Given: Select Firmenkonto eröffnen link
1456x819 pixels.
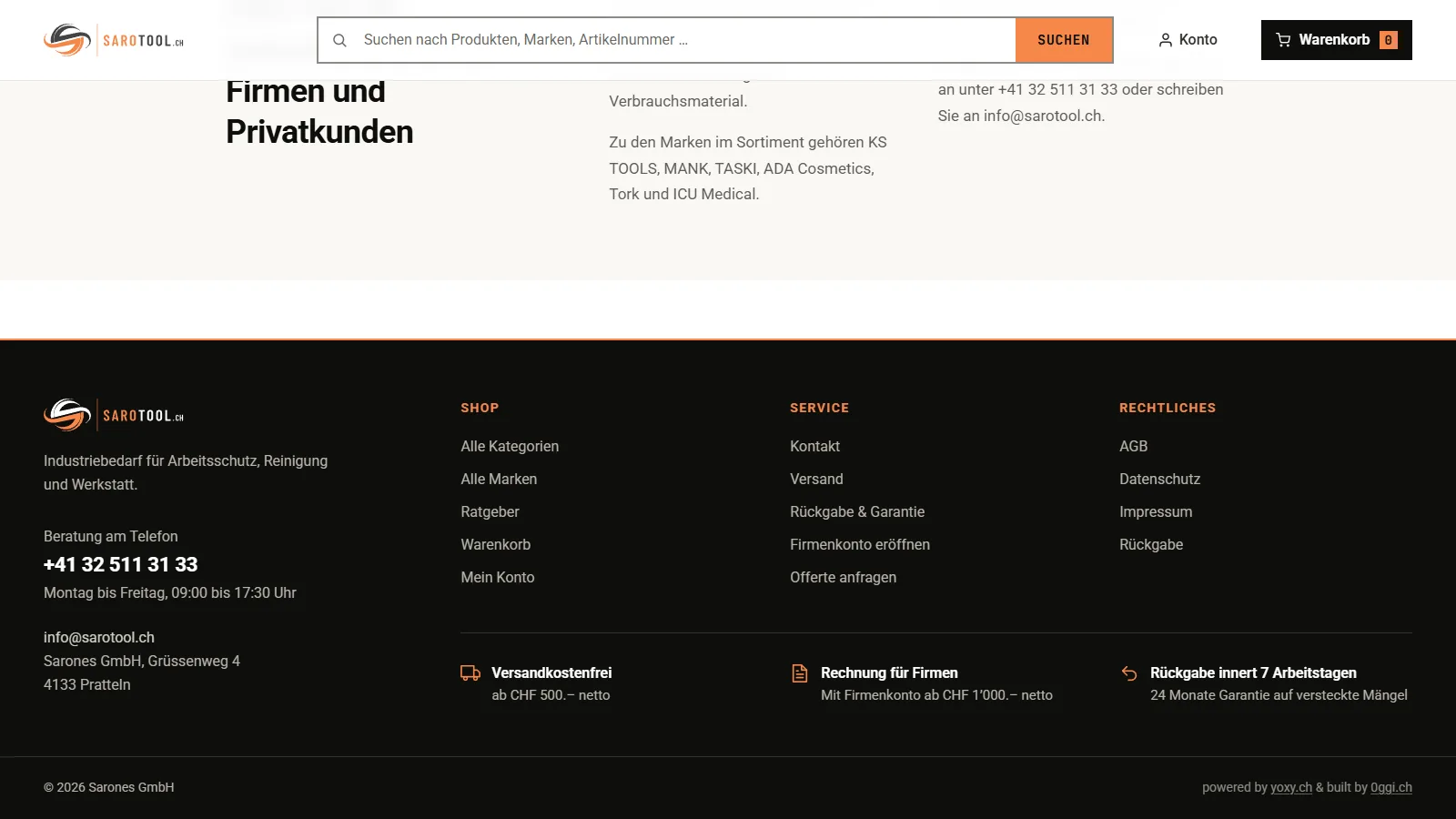Looking at the screenshot, I should tap(860, 544).
